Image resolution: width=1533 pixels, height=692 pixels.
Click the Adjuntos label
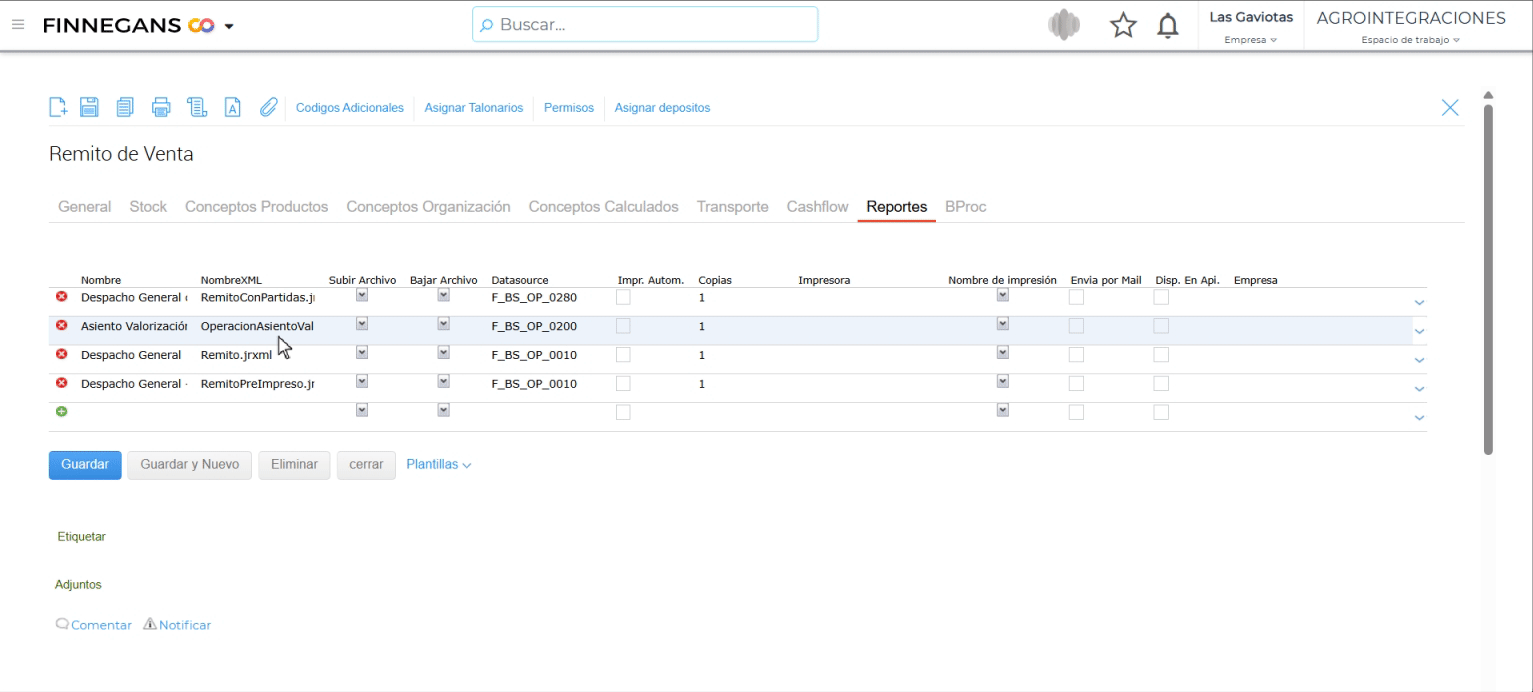coord(78,585)
